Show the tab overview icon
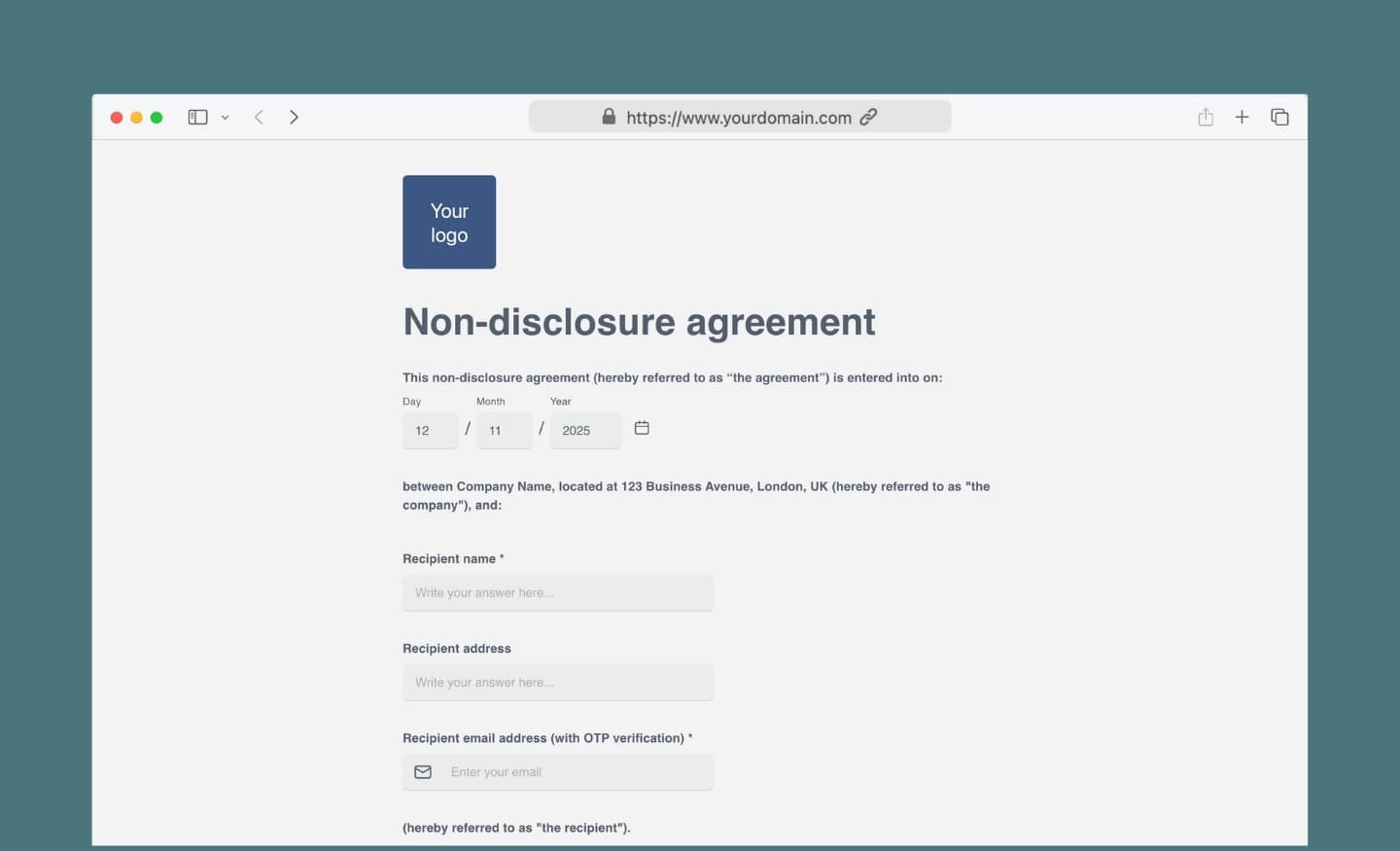 coord(1279,117)
